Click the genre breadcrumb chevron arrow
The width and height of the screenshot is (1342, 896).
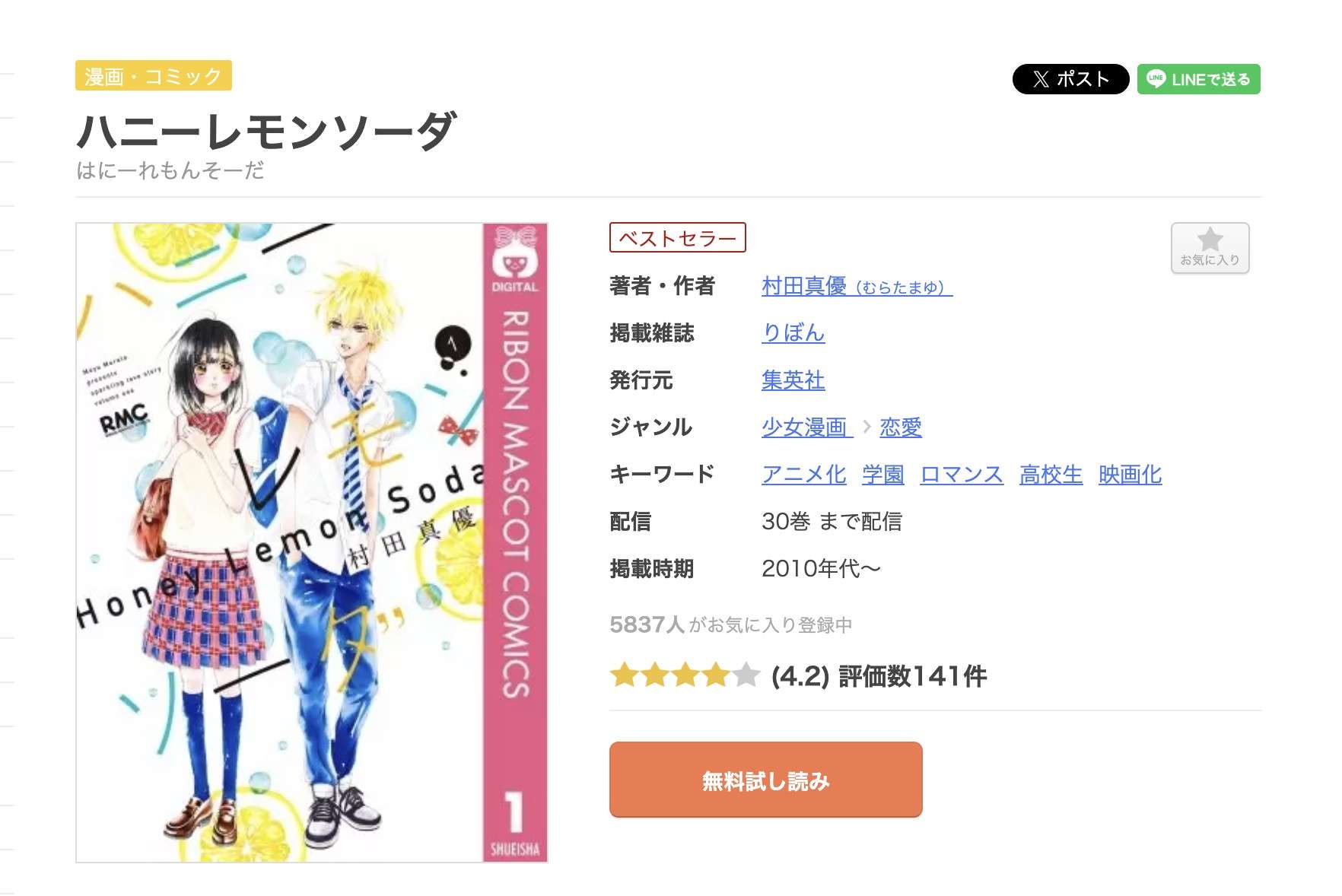click(x=867, y=427)
